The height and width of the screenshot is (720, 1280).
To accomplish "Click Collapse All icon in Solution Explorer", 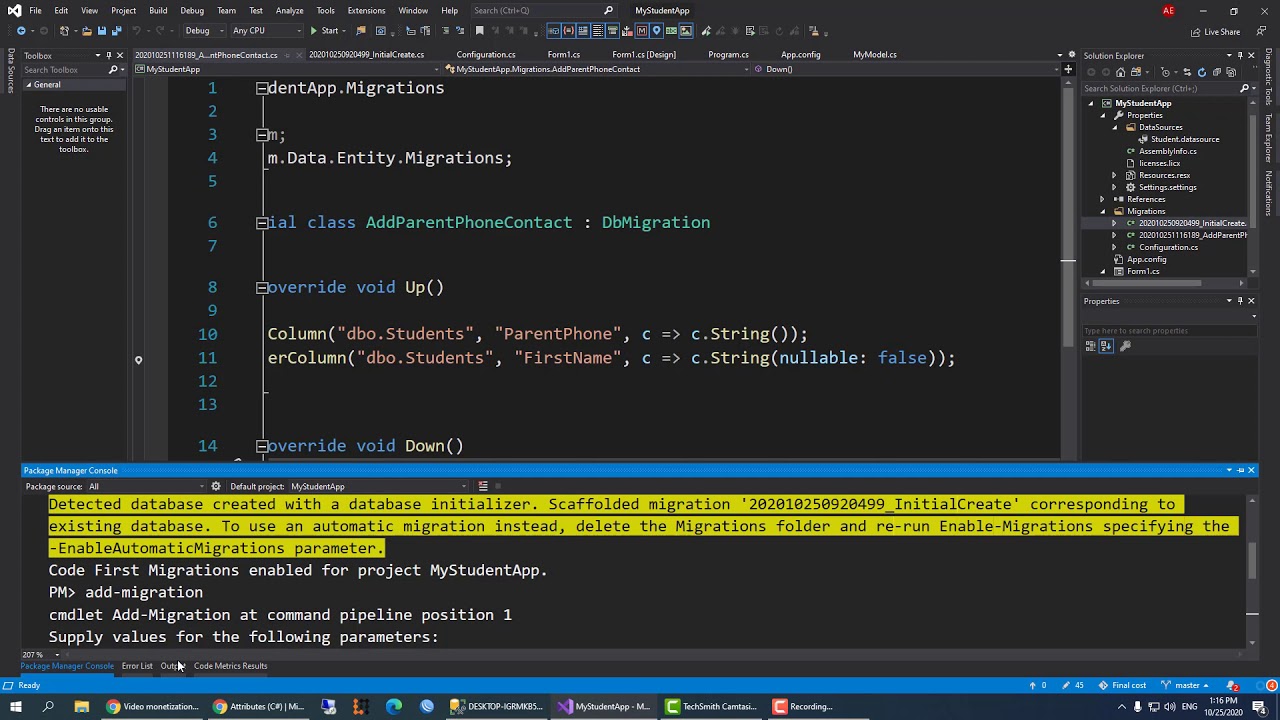I will (x=1217, y=72).
